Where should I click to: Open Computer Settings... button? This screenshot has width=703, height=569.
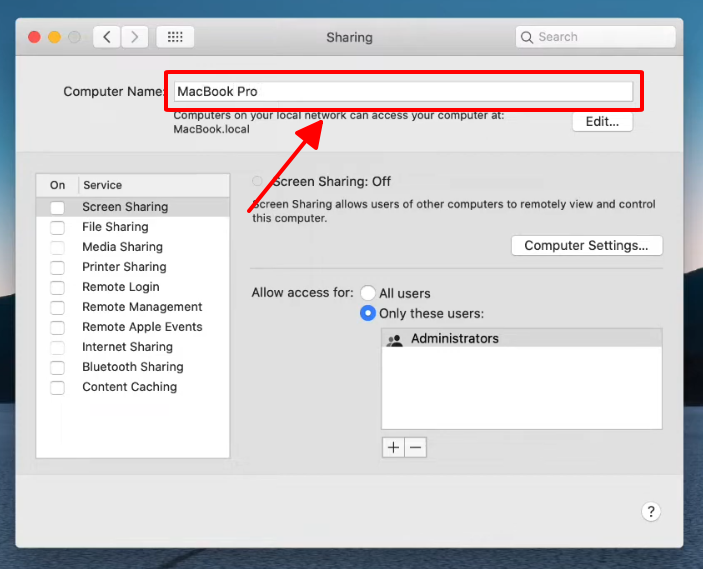(x=586, y=246)
